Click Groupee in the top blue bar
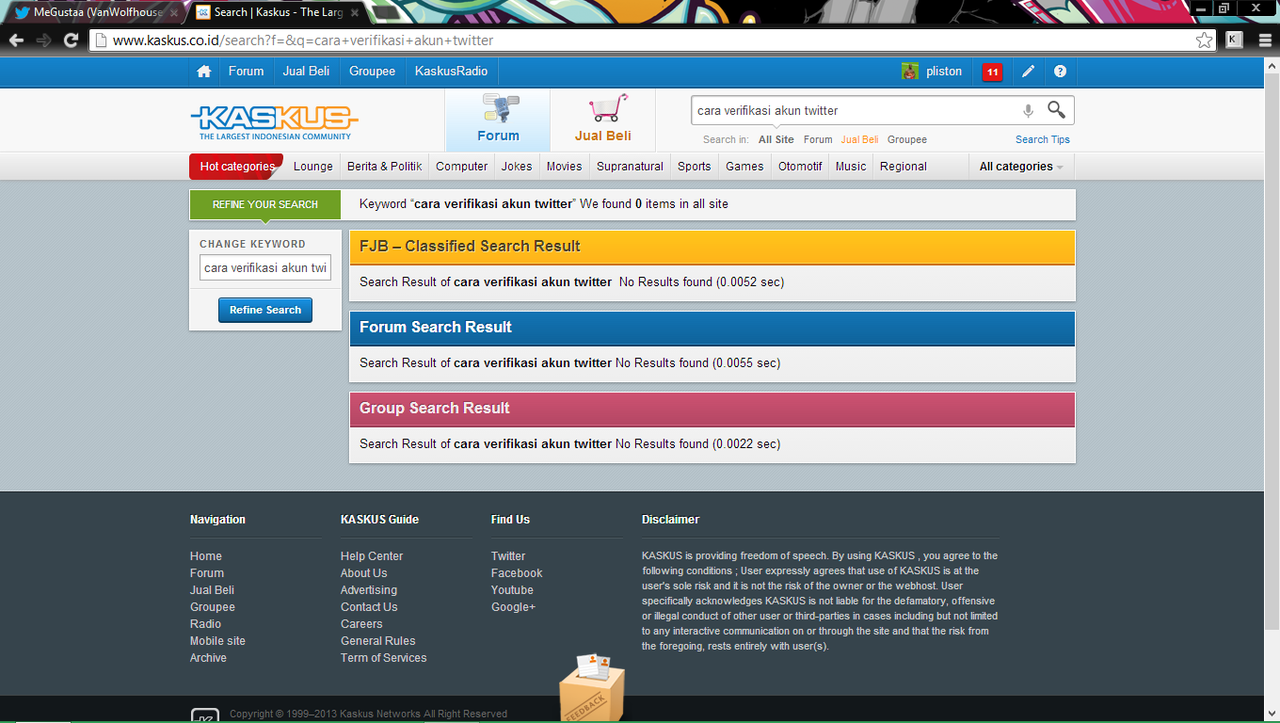Screen dimensions: 1280x723 coord(372,71)
